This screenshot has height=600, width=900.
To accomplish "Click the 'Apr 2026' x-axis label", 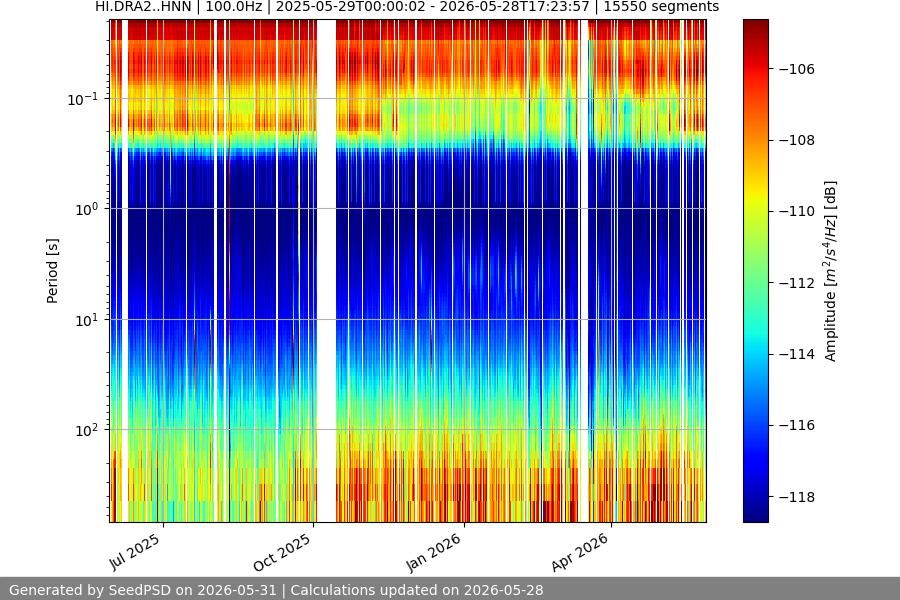I will pyautogui.click(x=579, y=552).
